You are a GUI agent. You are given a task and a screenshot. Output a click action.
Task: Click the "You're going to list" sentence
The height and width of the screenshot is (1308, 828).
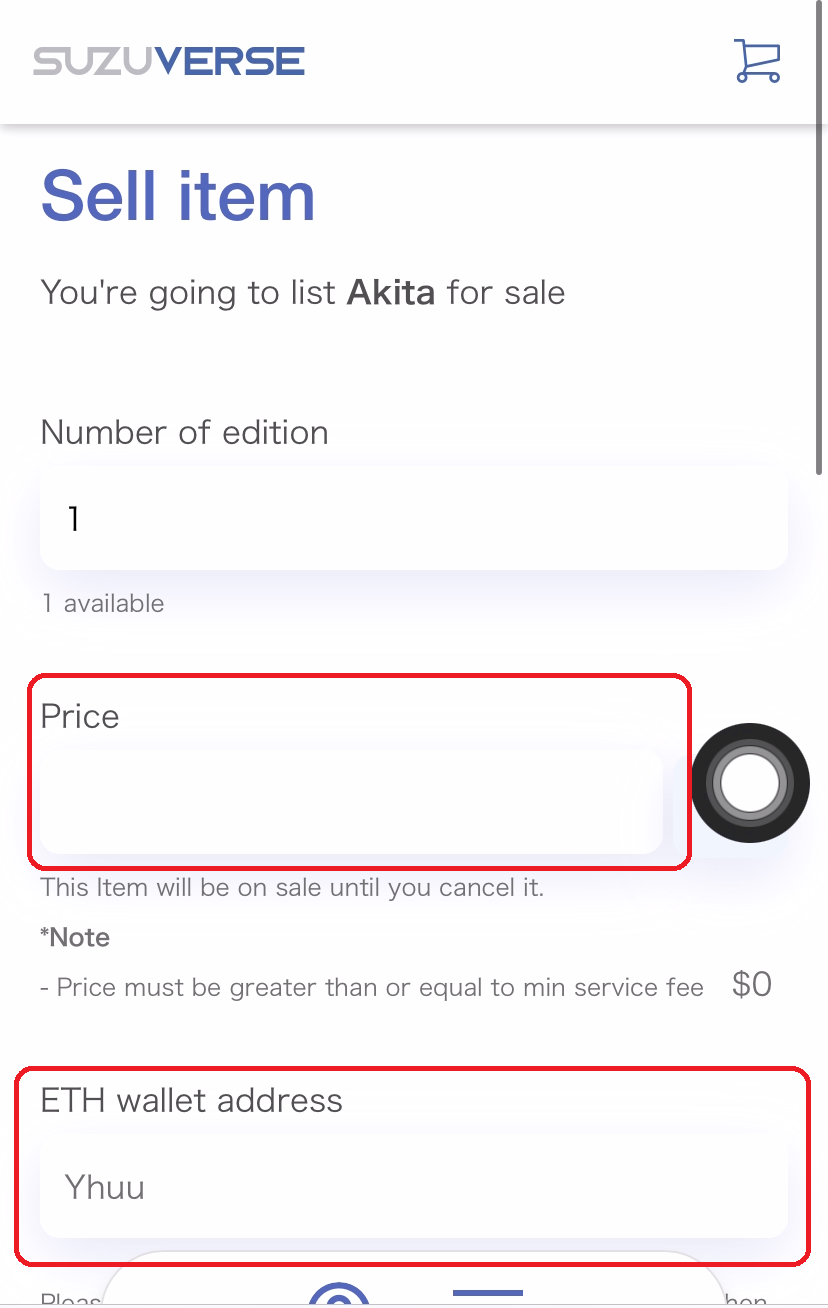[x=190, y=293]
